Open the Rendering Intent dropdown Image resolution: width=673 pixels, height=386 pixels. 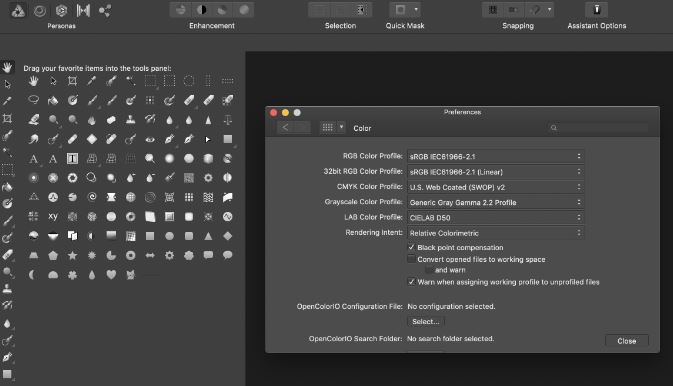[495, 233]
